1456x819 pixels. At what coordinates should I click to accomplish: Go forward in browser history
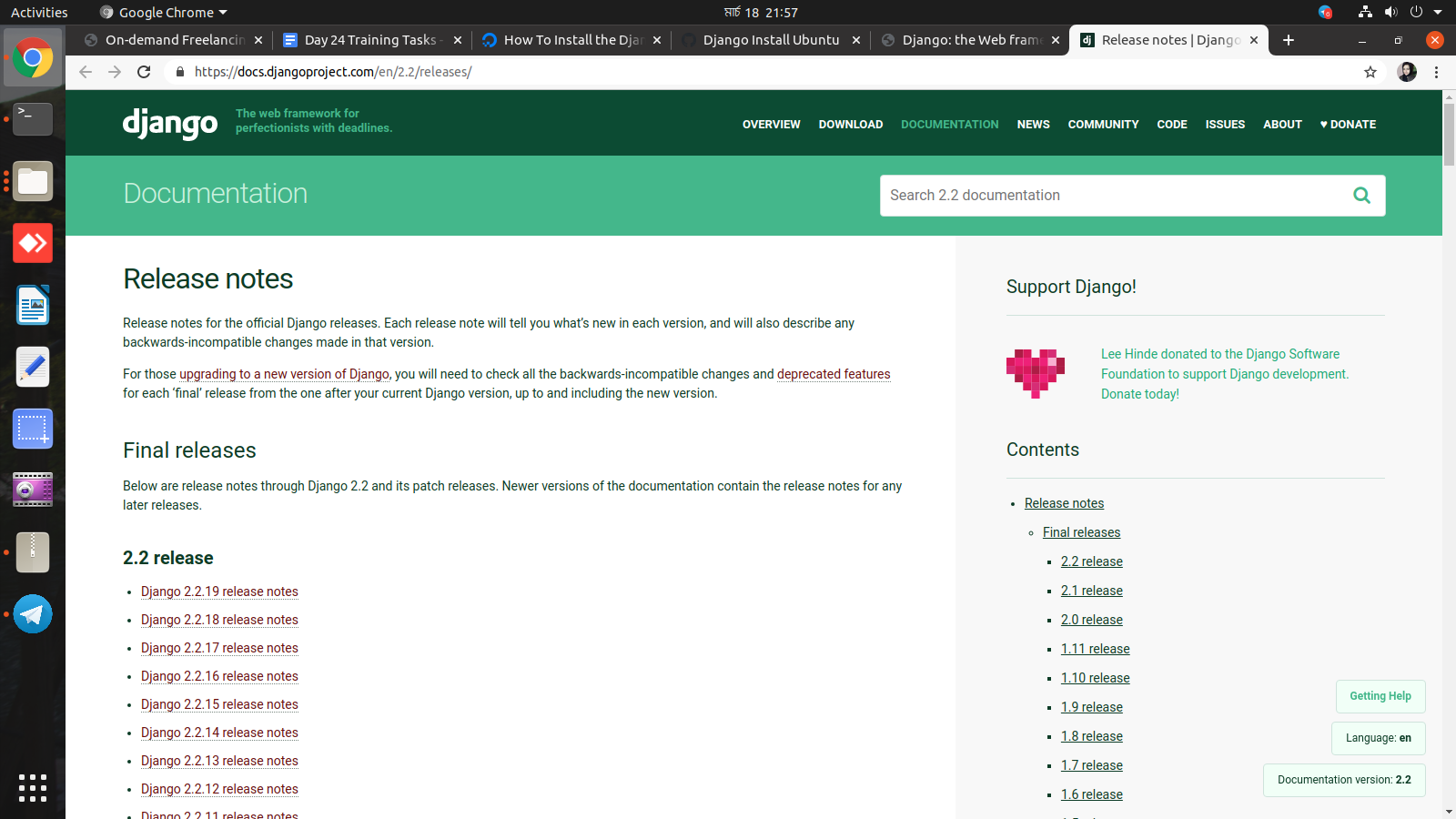point(115,72)
